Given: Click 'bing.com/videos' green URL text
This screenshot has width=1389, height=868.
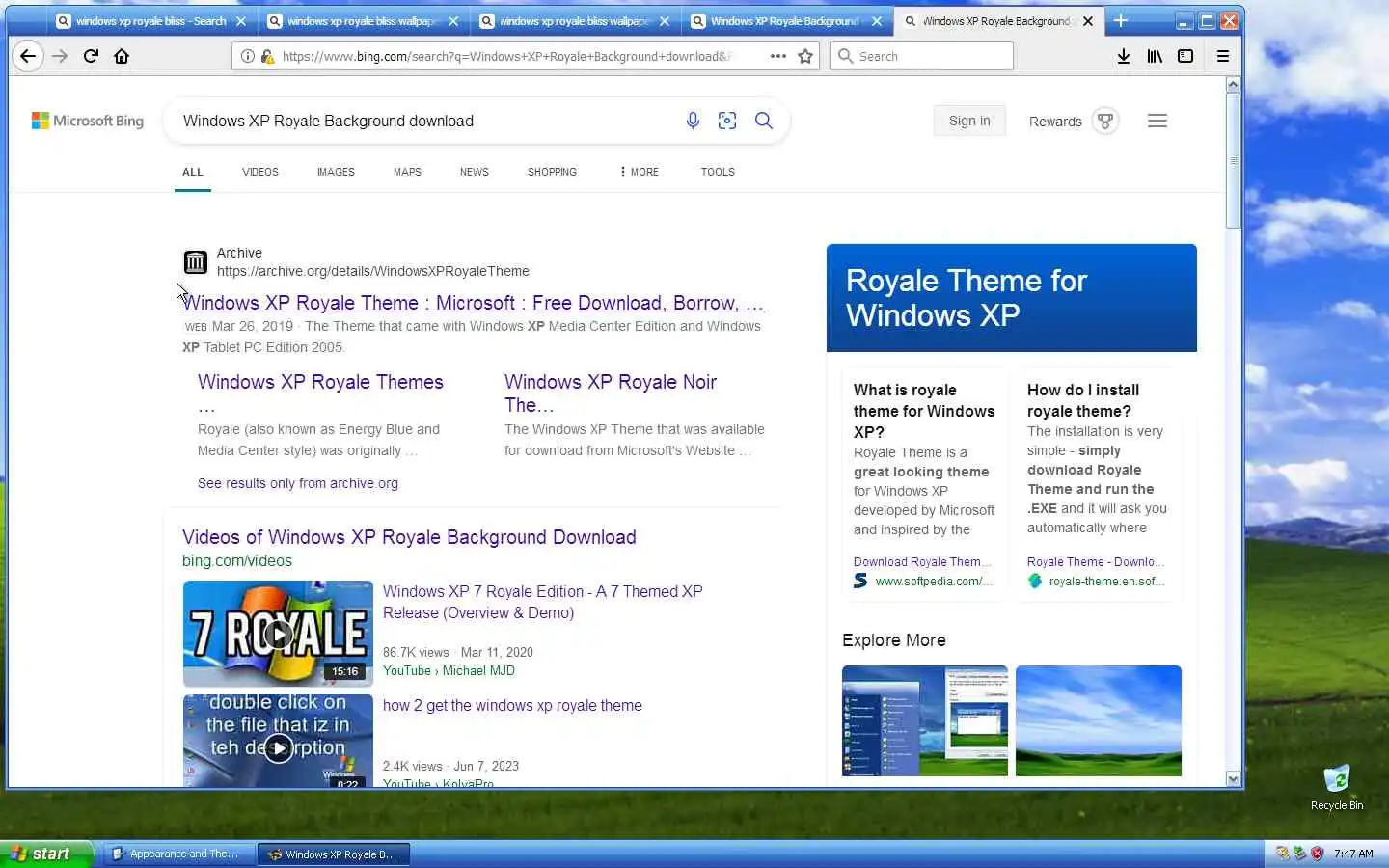Looking at the screenshot, I should coord(237,560).
